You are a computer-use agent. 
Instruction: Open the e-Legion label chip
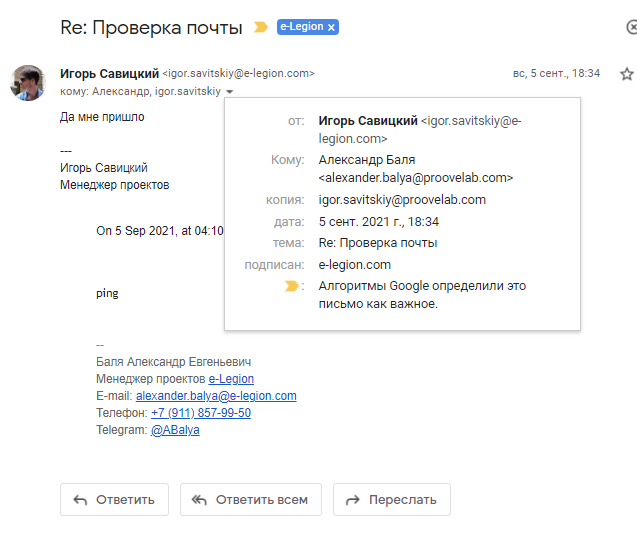coord(301,27)
